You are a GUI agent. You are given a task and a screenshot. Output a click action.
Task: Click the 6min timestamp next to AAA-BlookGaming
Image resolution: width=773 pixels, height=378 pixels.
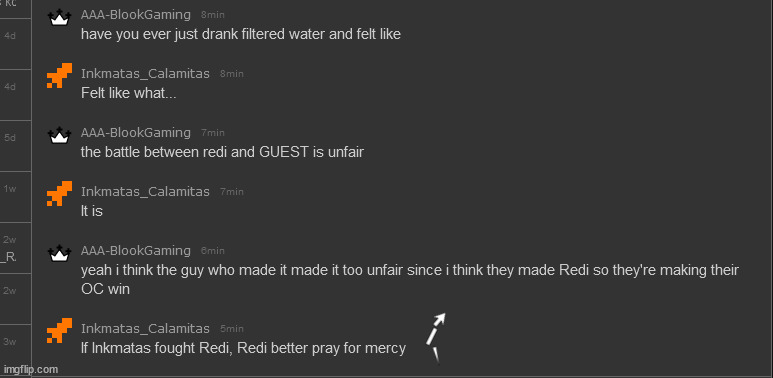pos(212,251)
